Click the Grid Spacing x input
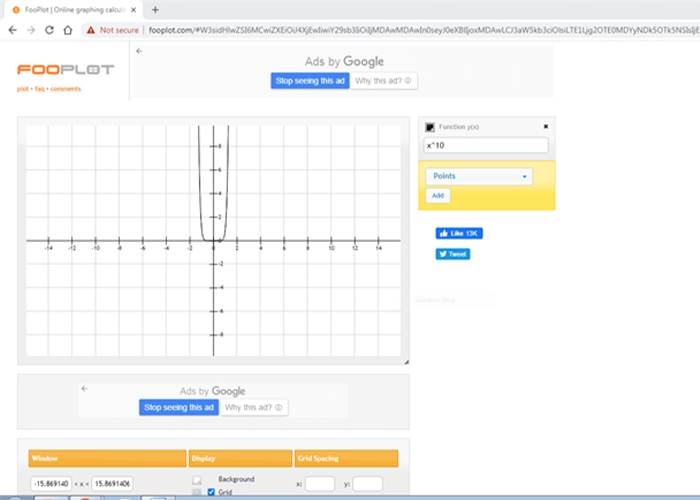 click(320, 484)
